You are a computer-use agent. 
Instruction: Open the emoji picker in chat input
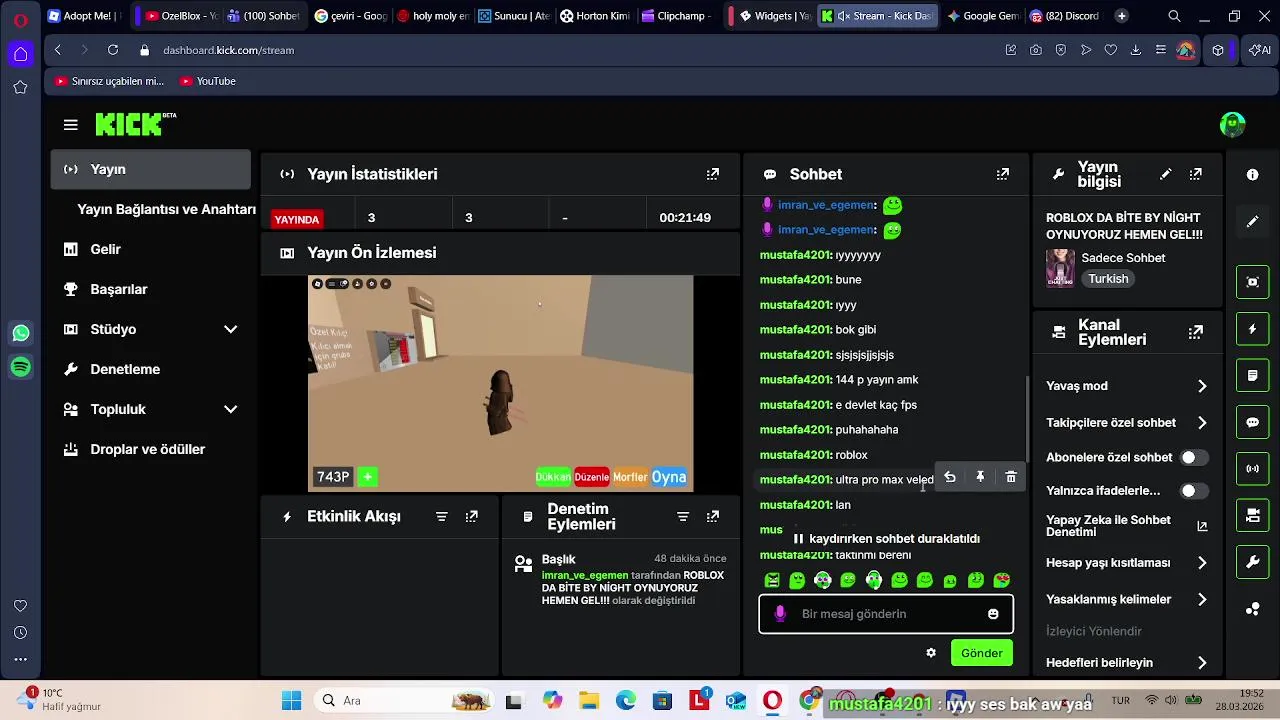coord(993,614)
